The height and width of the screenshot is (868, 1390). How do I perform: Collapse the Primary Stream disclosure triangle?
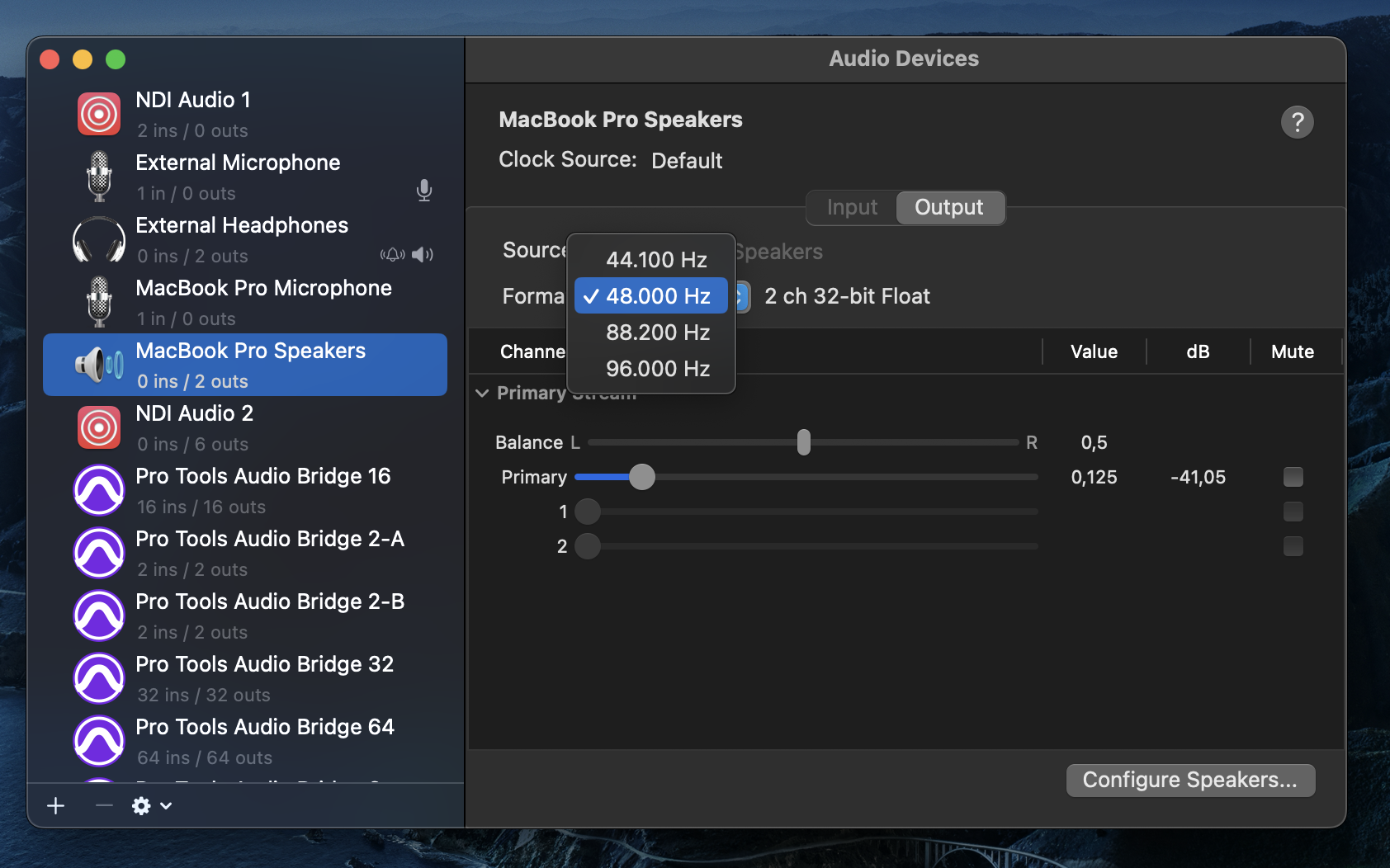(x=483, y=394)
